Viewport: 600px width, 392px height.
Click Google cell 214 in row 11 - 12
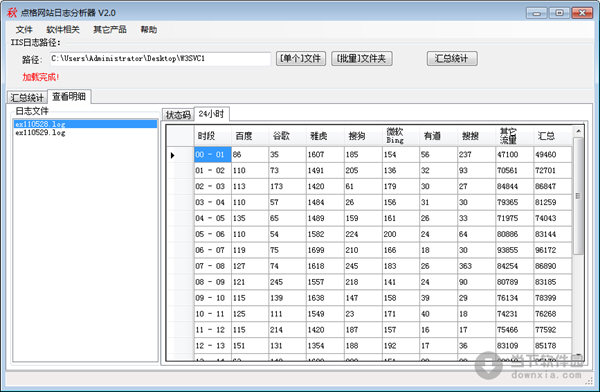pyautogui.click(x=288, y=330)
